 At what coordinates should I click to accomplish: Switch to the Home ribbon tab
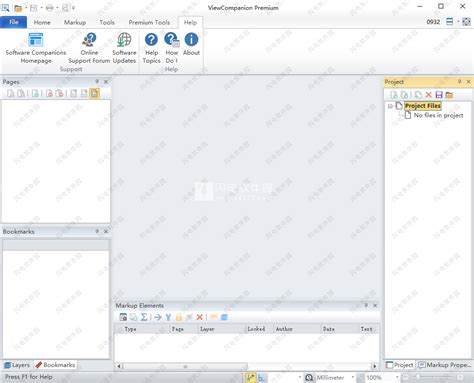click(x=42, y=22)
